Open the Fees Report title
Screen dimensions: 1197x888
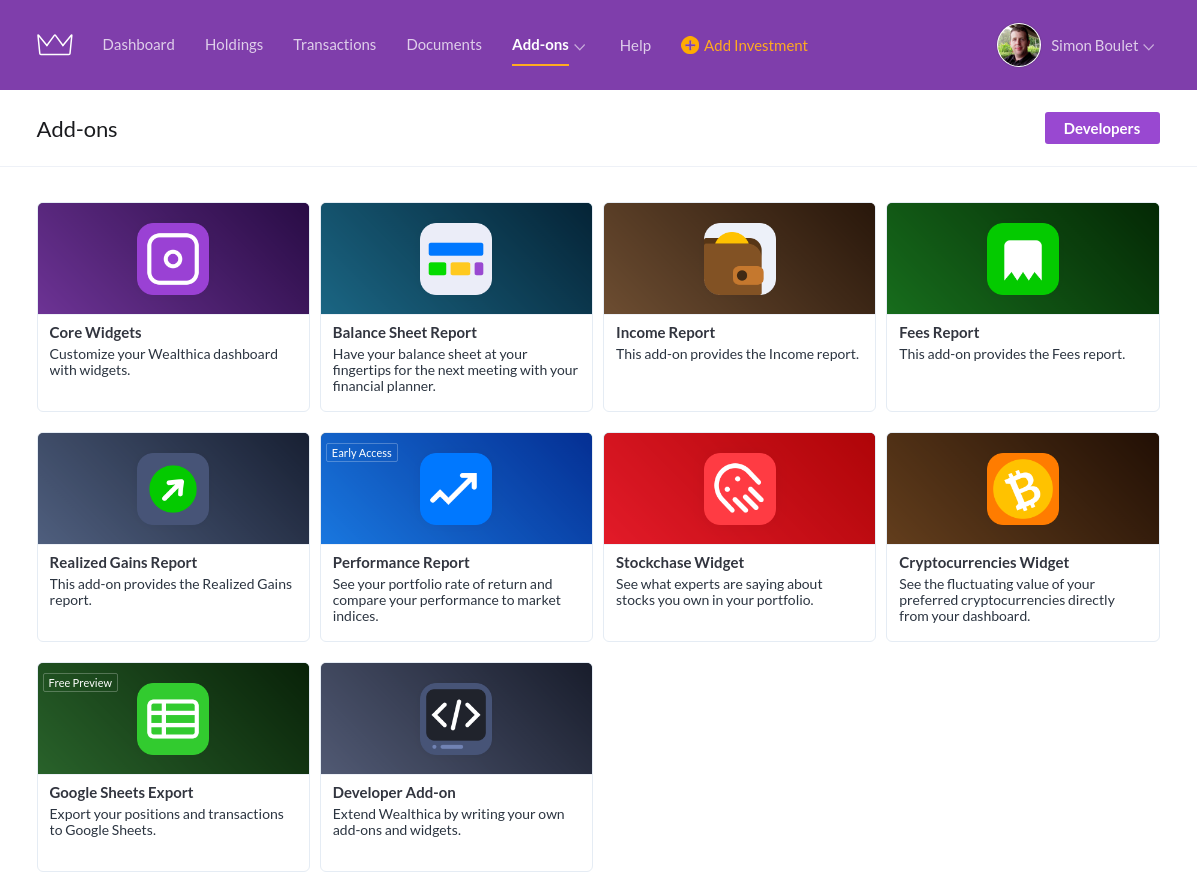tap(938, 332)
